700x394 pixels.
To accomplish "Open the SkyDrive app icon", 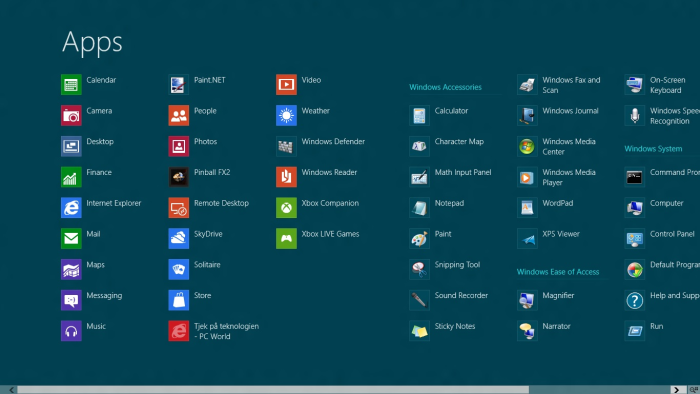I will coord(179,239).
